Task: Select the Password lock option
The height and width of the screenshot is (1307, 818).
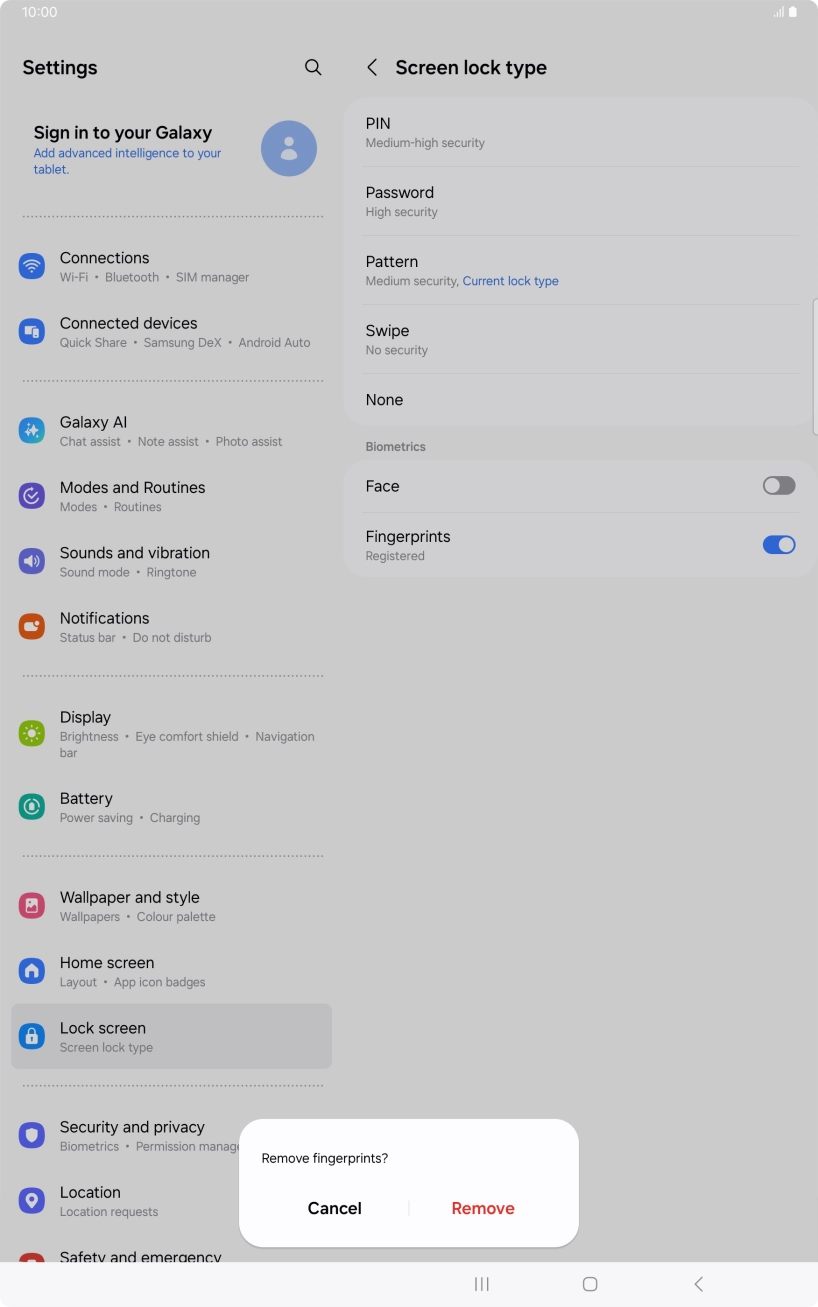Action: pyautogui.click(x=582, y=201)
